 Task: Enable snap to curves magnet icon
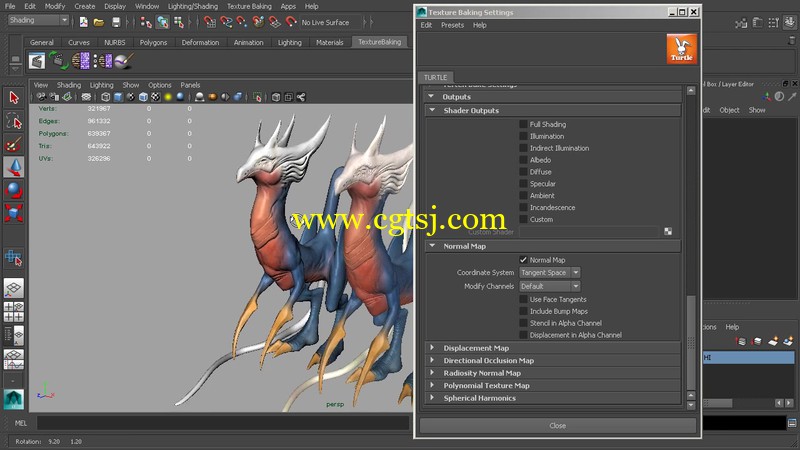click(226, 22)
